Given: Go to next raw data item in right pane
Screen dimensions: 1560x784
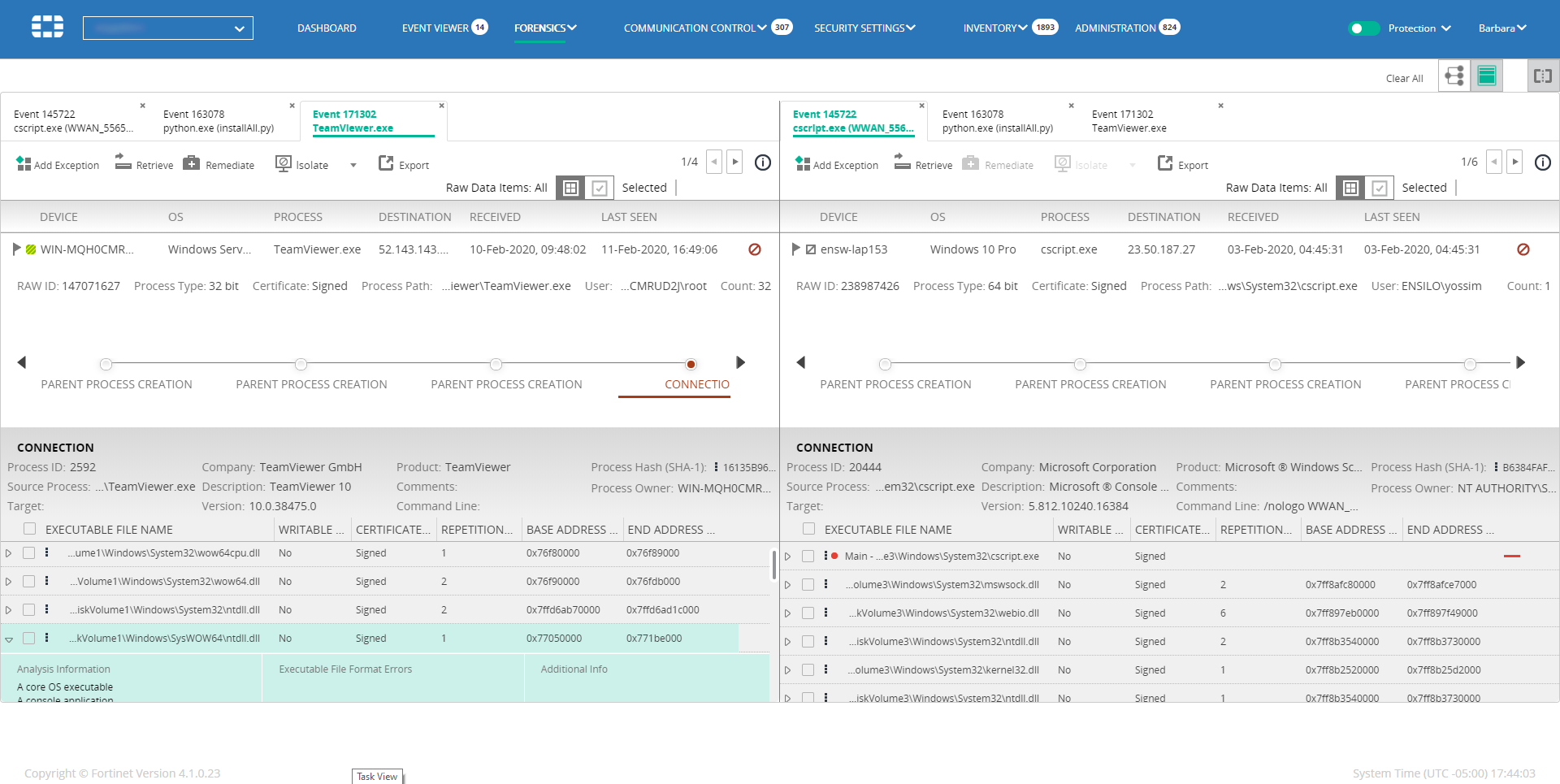Looking at the screenshot, I should 1514,162.
